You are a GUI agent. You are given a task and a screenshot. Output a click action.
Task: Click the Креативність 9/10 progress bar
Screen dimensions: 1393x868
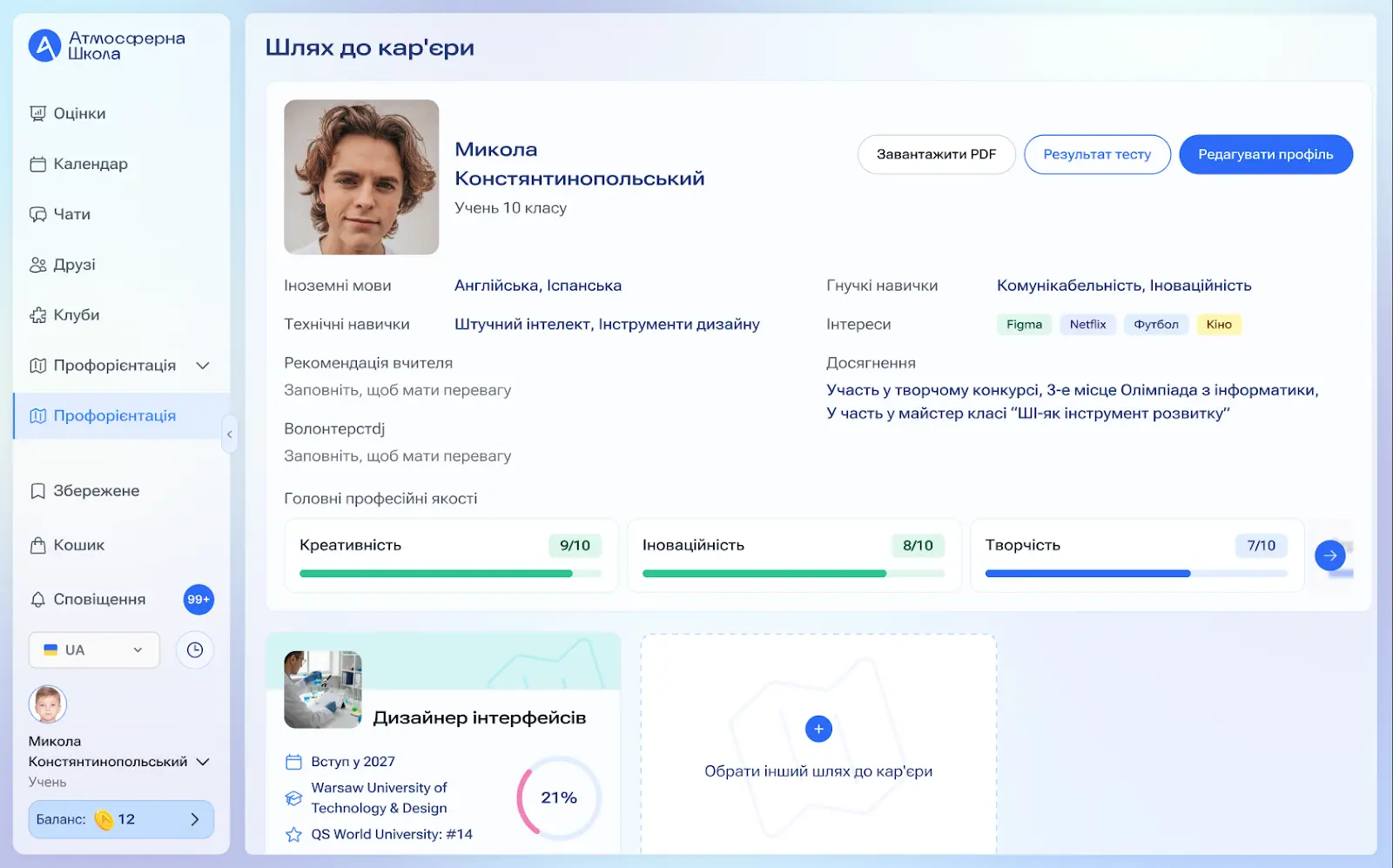449,573
